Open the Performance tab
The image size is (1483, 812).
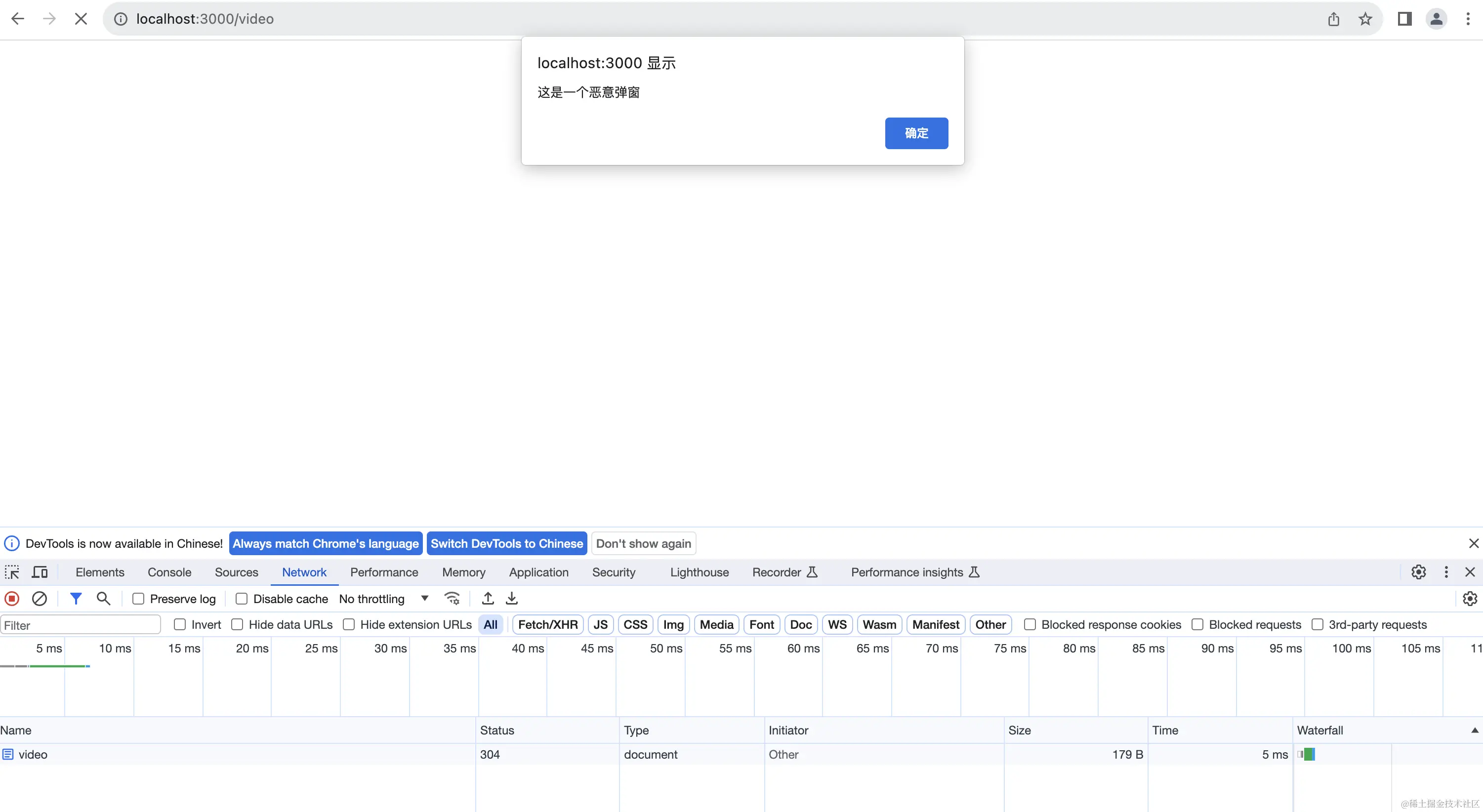[x=384, y=572]
